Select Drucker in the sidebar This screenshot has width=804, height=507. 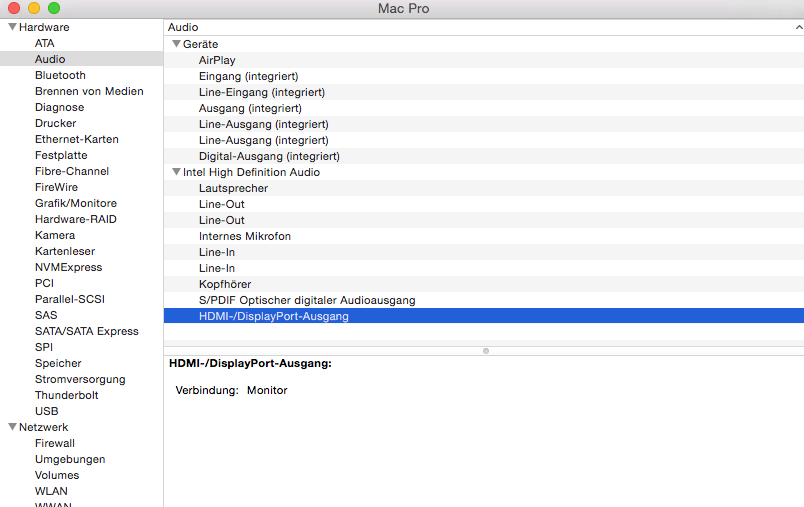click(55, 123)
